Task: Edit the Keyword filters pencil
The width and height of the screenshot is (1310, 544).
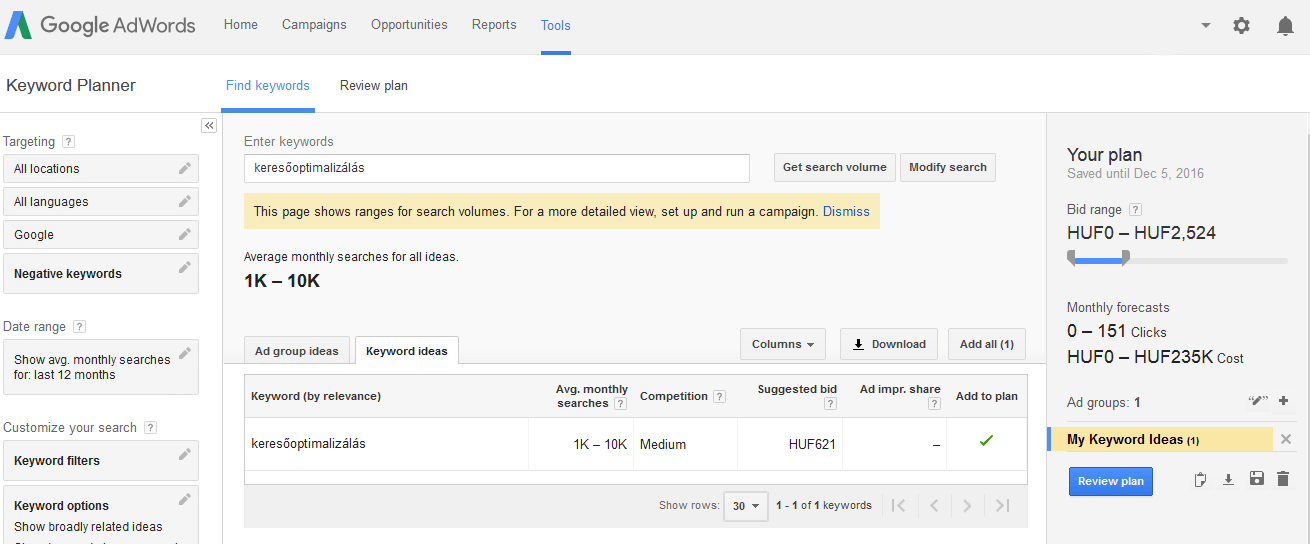Action: (184, 454)
